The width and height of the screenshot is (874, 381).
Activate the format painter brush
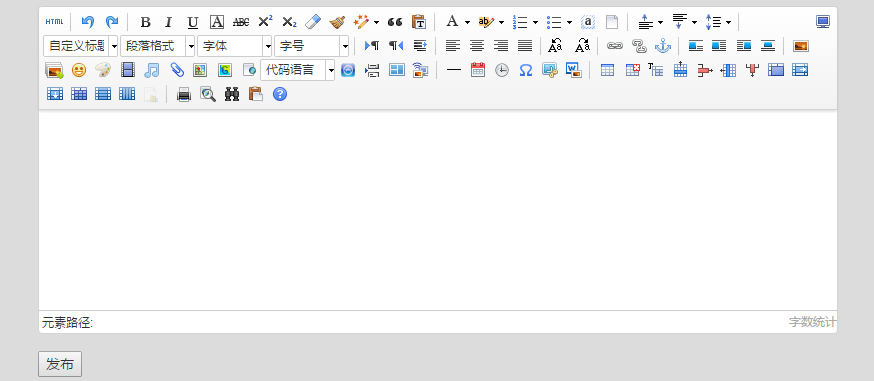coord(337,22)
